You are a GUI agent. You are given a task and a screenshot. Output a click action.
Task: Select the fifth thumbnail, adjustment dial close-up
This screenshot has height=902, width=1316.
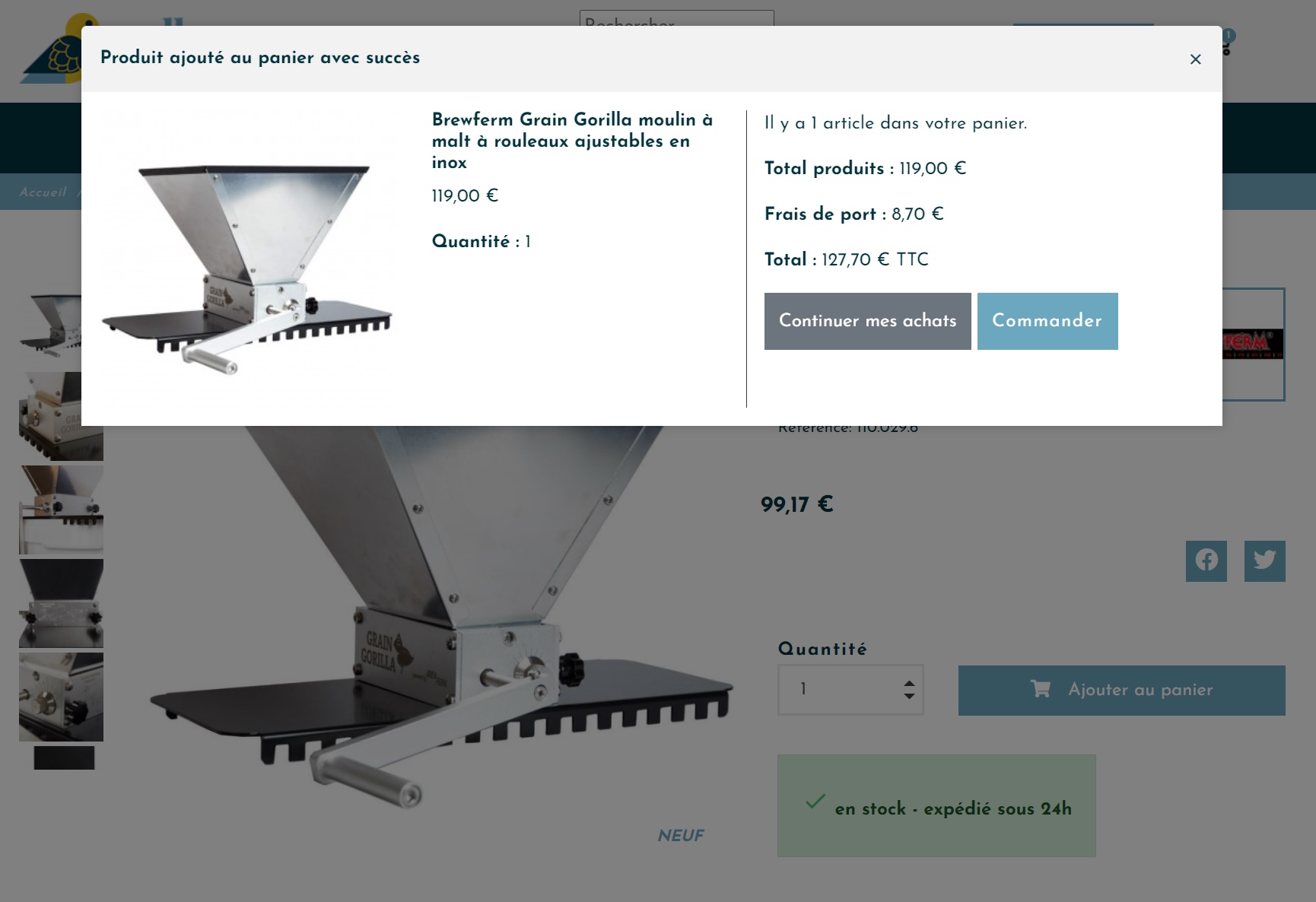[61, 697]
